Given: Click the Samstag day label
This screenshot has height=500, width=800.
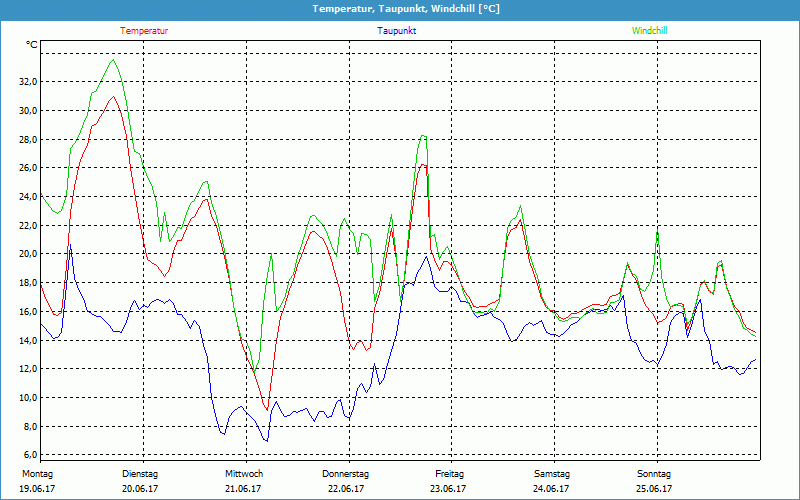Looking at the screenshot, I should [552, 474].
